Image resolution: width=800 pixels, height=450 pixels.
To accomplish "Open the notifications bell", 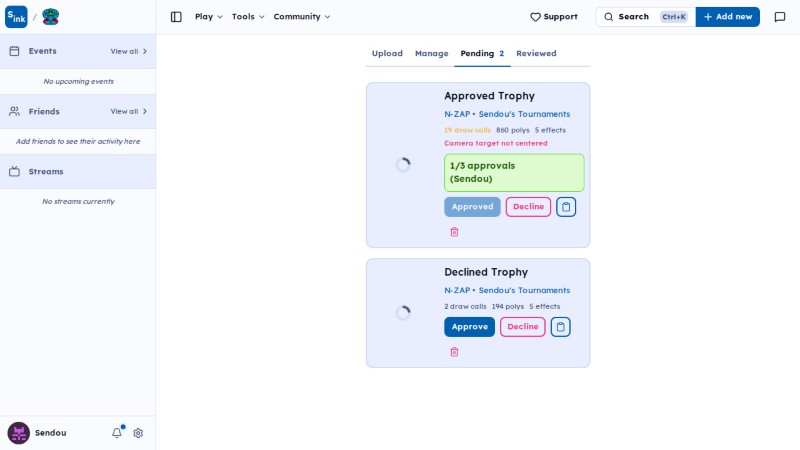I will pos(117,433).
